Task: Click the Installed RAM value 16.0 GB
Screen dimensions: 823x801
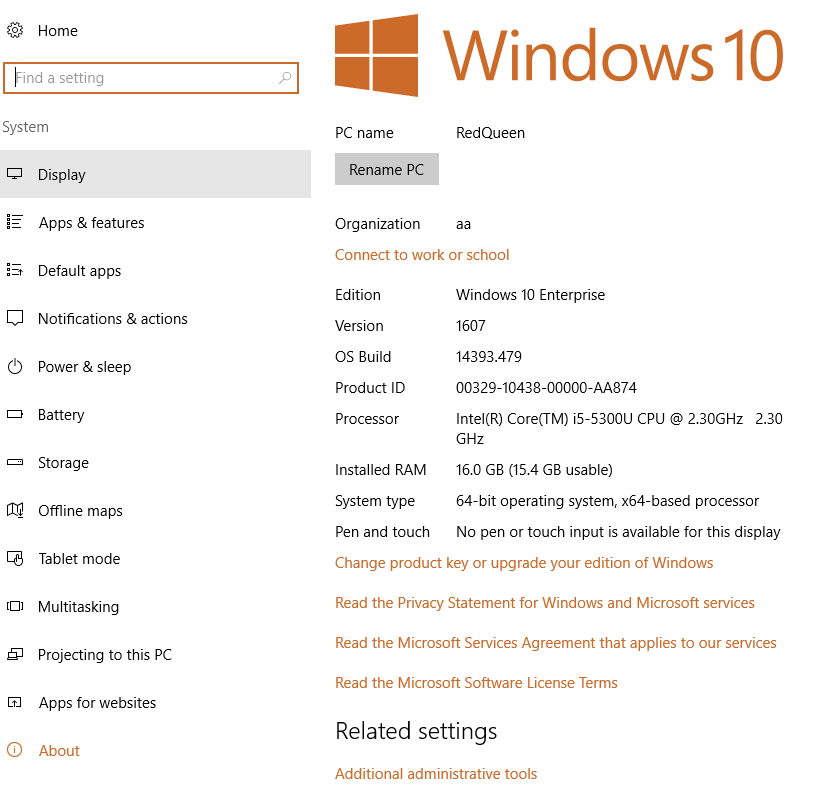Action: point(534,470)
